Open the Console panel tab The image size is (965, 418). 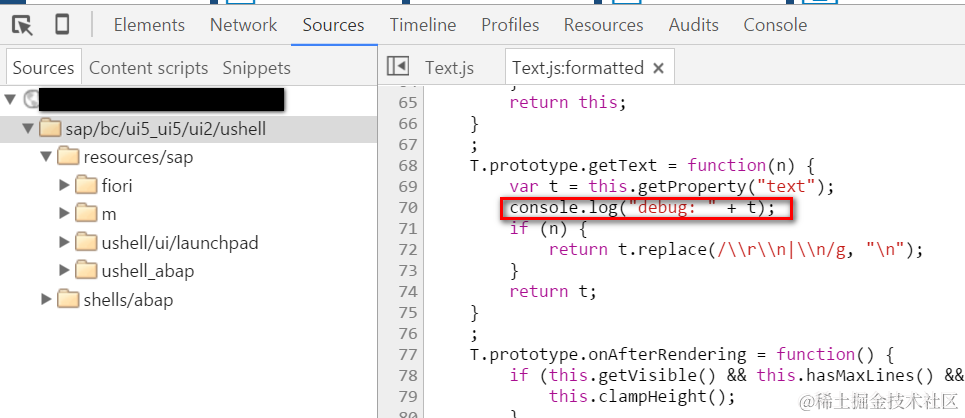coord(775,25)
